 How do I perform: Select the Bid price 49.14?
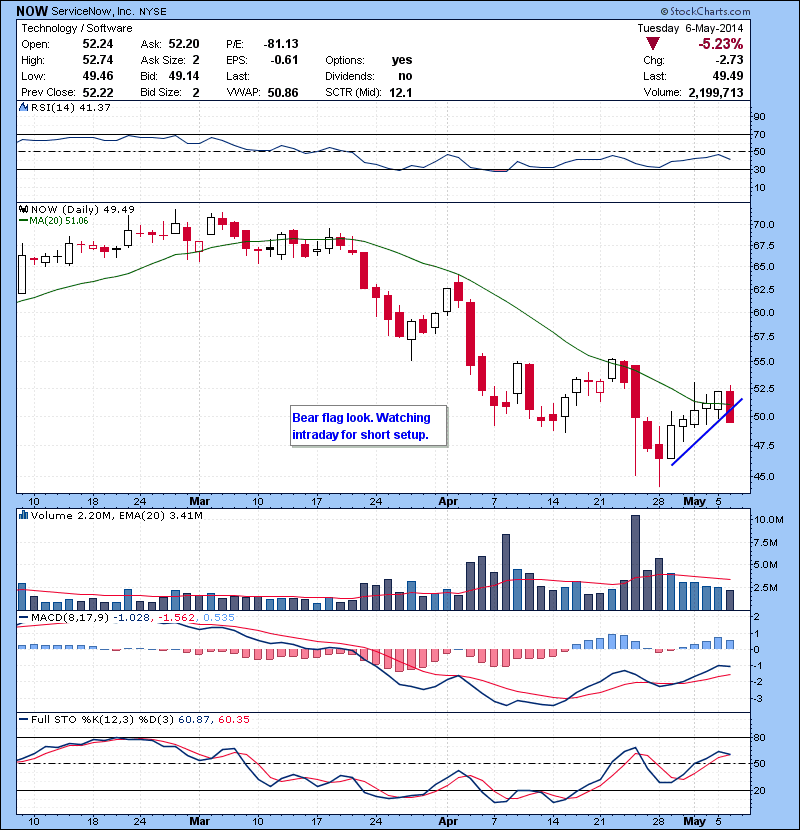(184, 76)
